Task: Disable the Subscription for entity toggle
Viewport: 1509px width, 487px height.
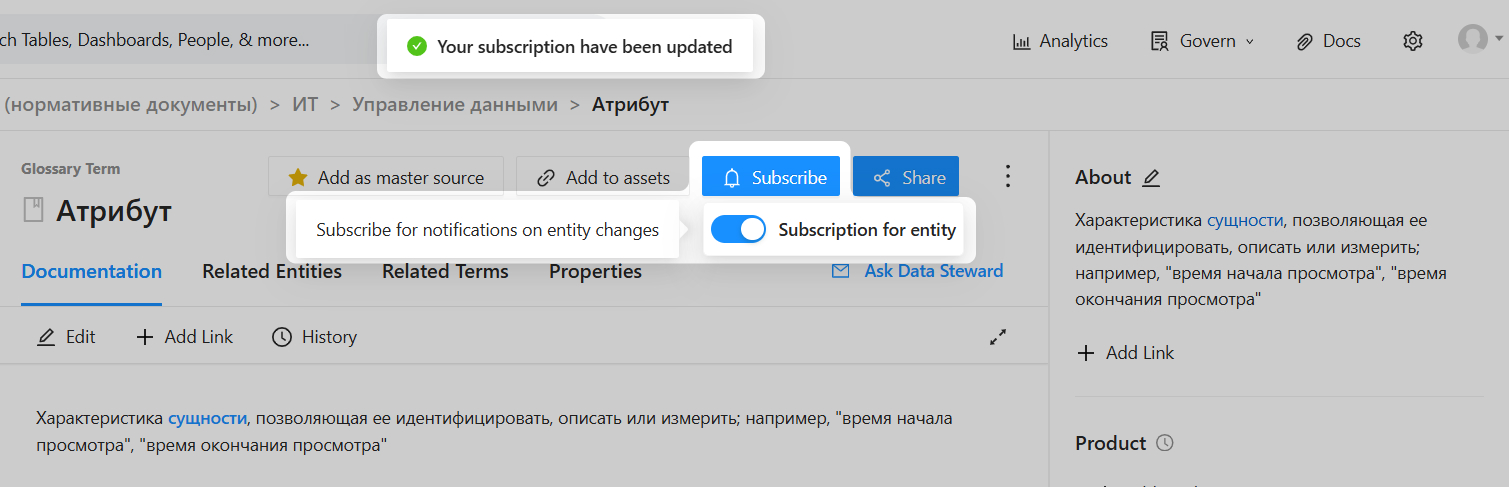Action: coord(738,230)
